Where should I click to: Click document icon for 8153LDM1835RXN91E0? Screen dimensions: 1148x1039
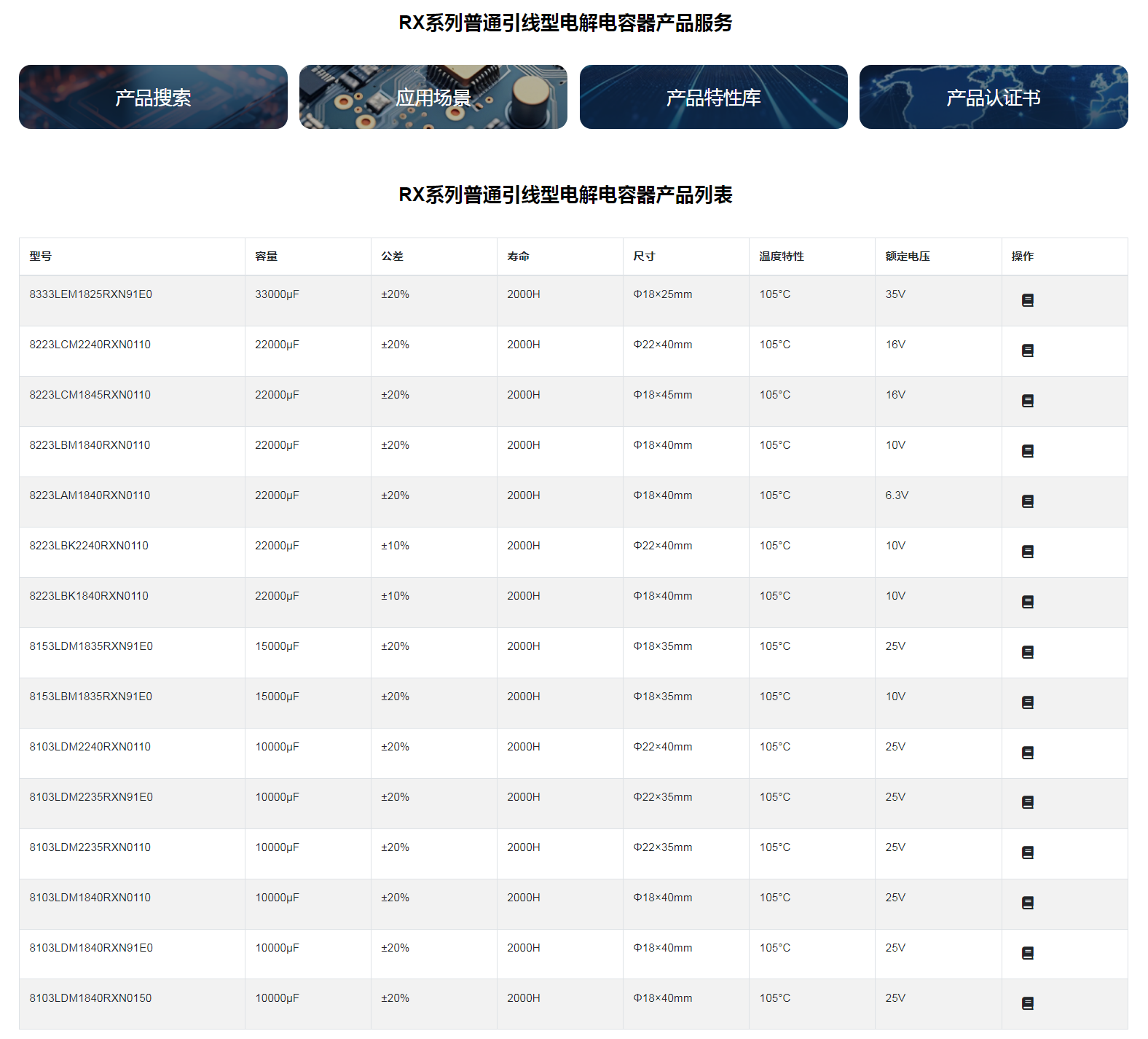point(1027,652)
